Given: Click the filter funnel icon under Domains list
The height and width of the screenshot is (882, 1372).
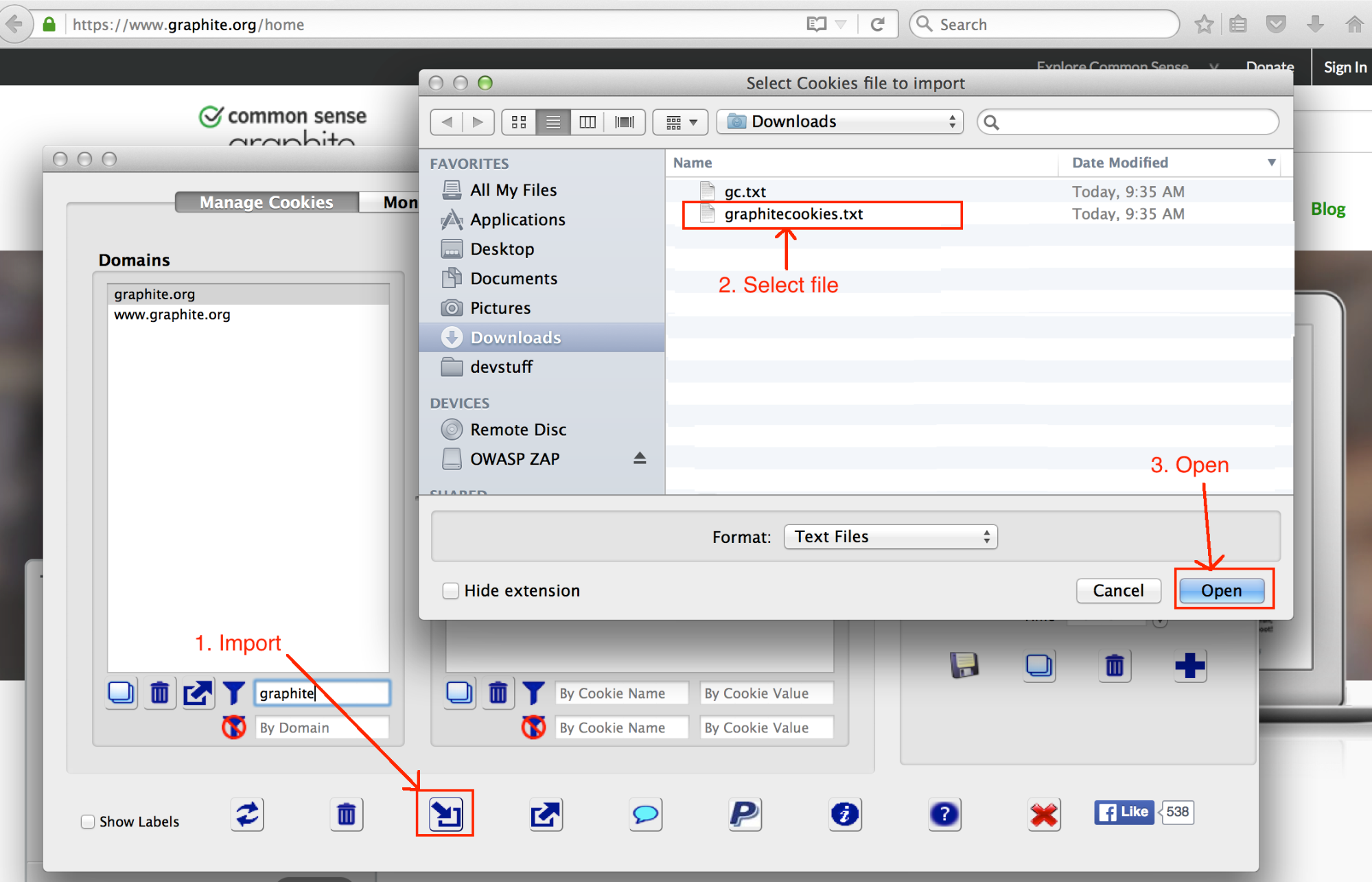Looking at the screenshot, I should 234,693.
